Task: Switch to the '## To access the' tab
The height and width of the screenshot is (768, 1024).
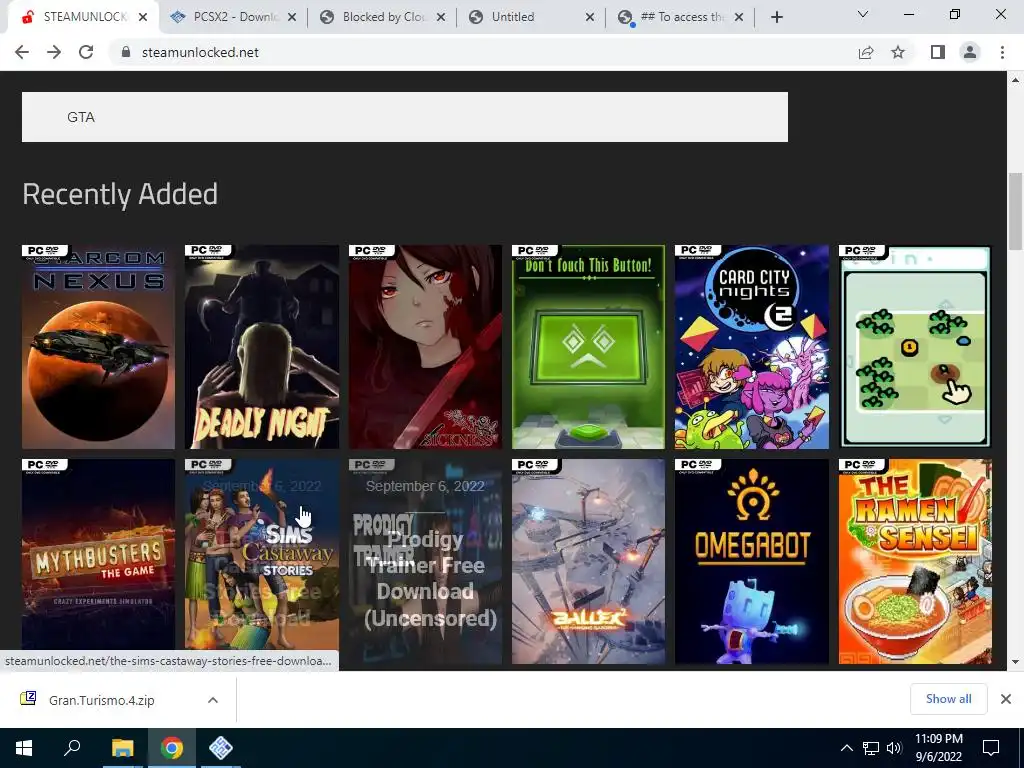Action: 680,17
